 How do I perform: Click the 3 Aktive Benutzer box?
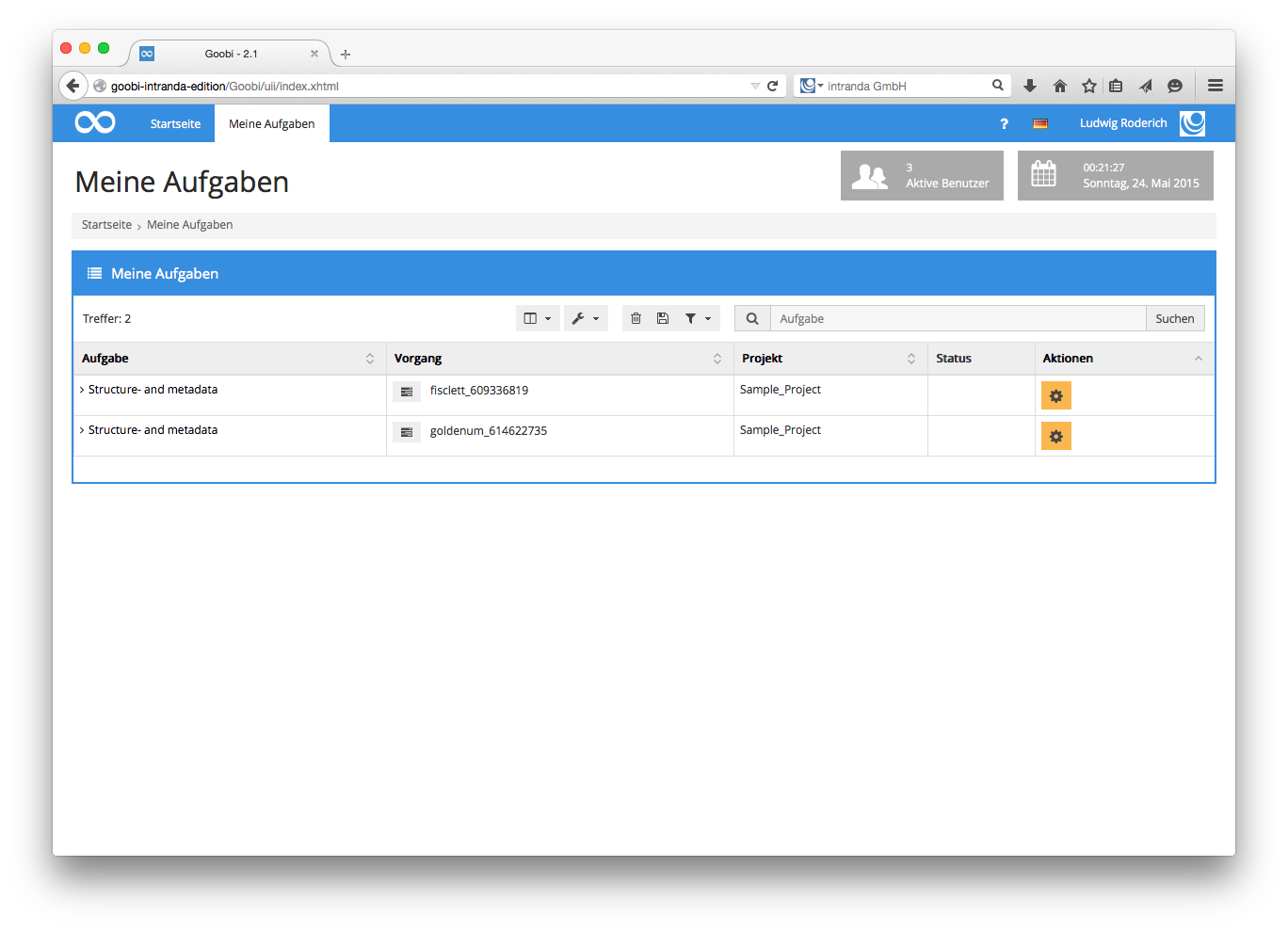[x=922, y=175]
